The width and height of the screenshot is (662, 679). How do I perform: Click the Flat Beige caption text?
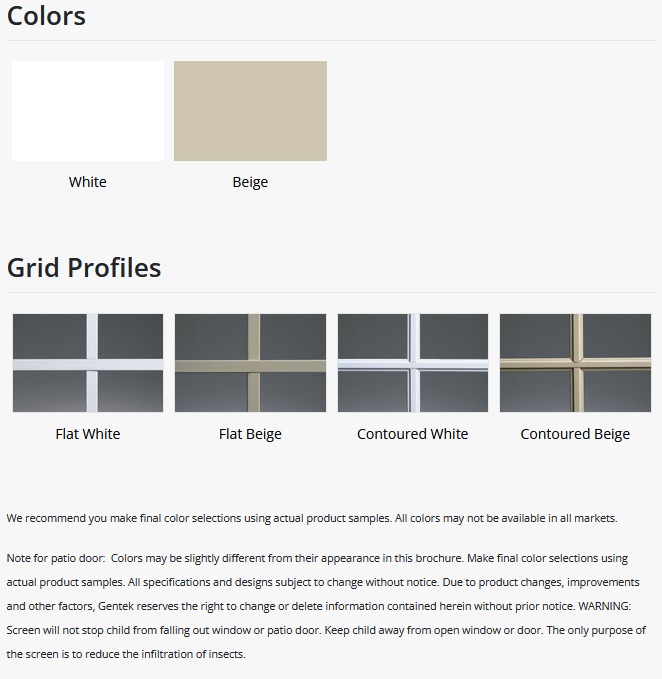250,434
